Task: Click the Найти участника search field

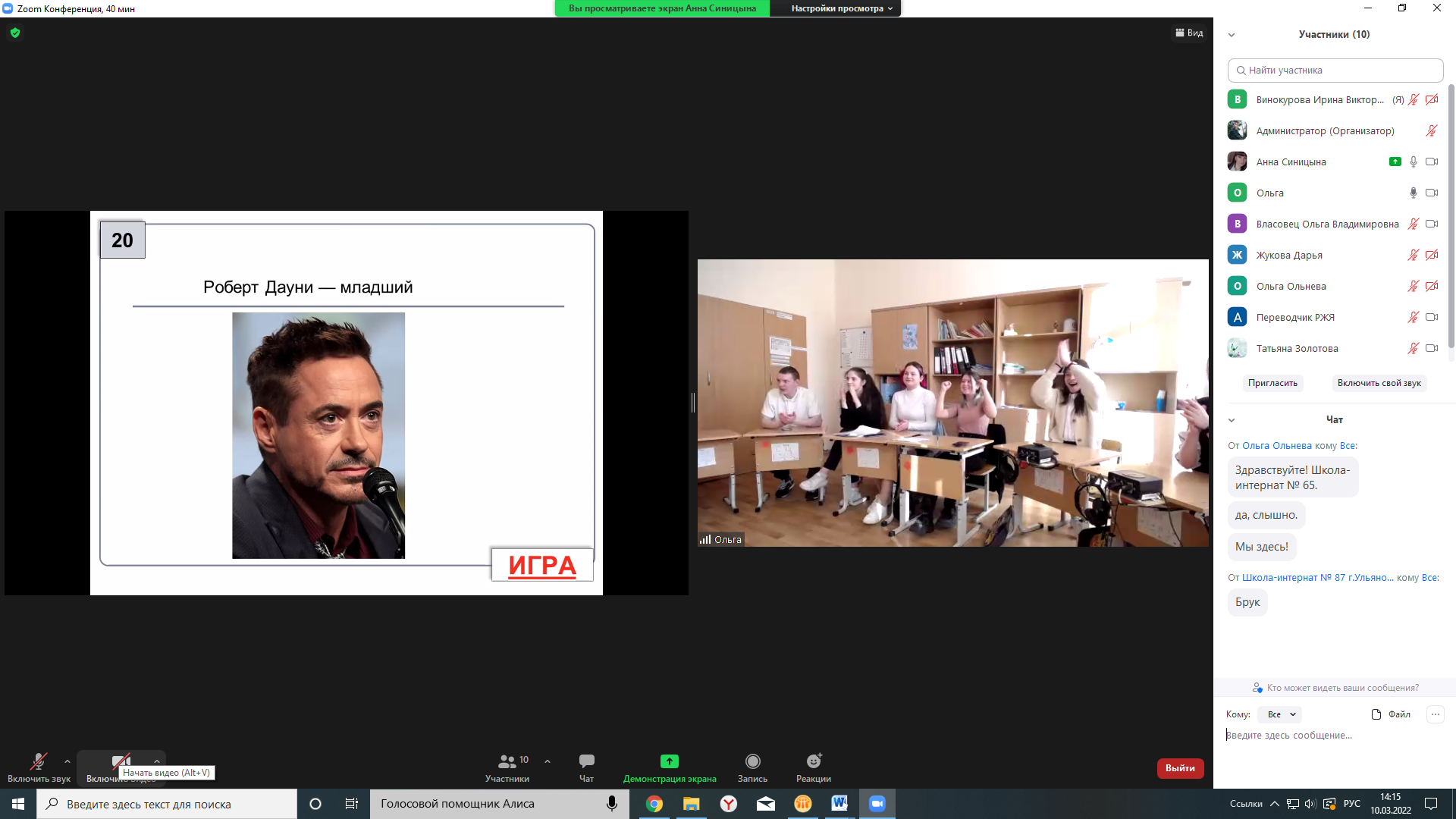Action: 1335,70
